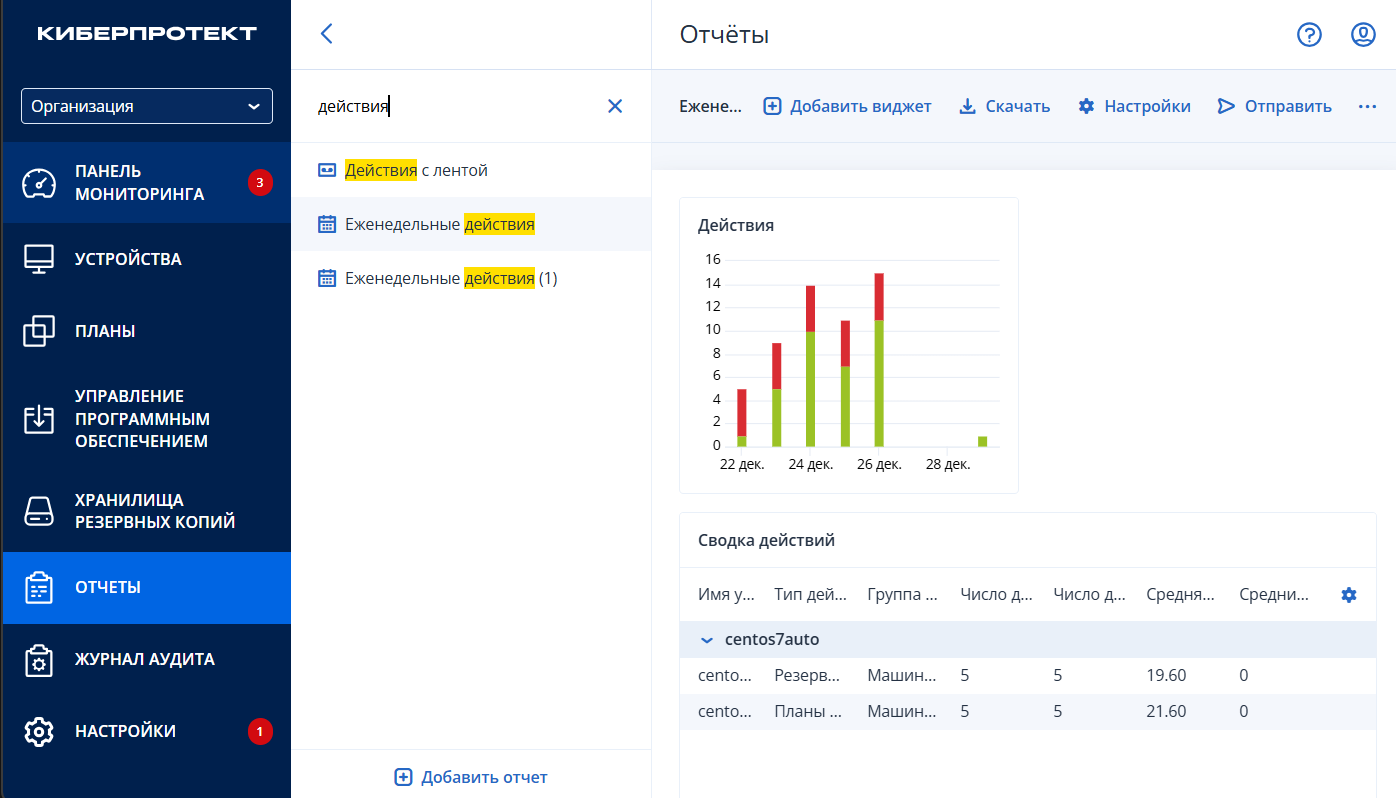The height and width of the screenshot is (798, 1396).
Task: Click the Устройства monitor icon
Action: 39,259
